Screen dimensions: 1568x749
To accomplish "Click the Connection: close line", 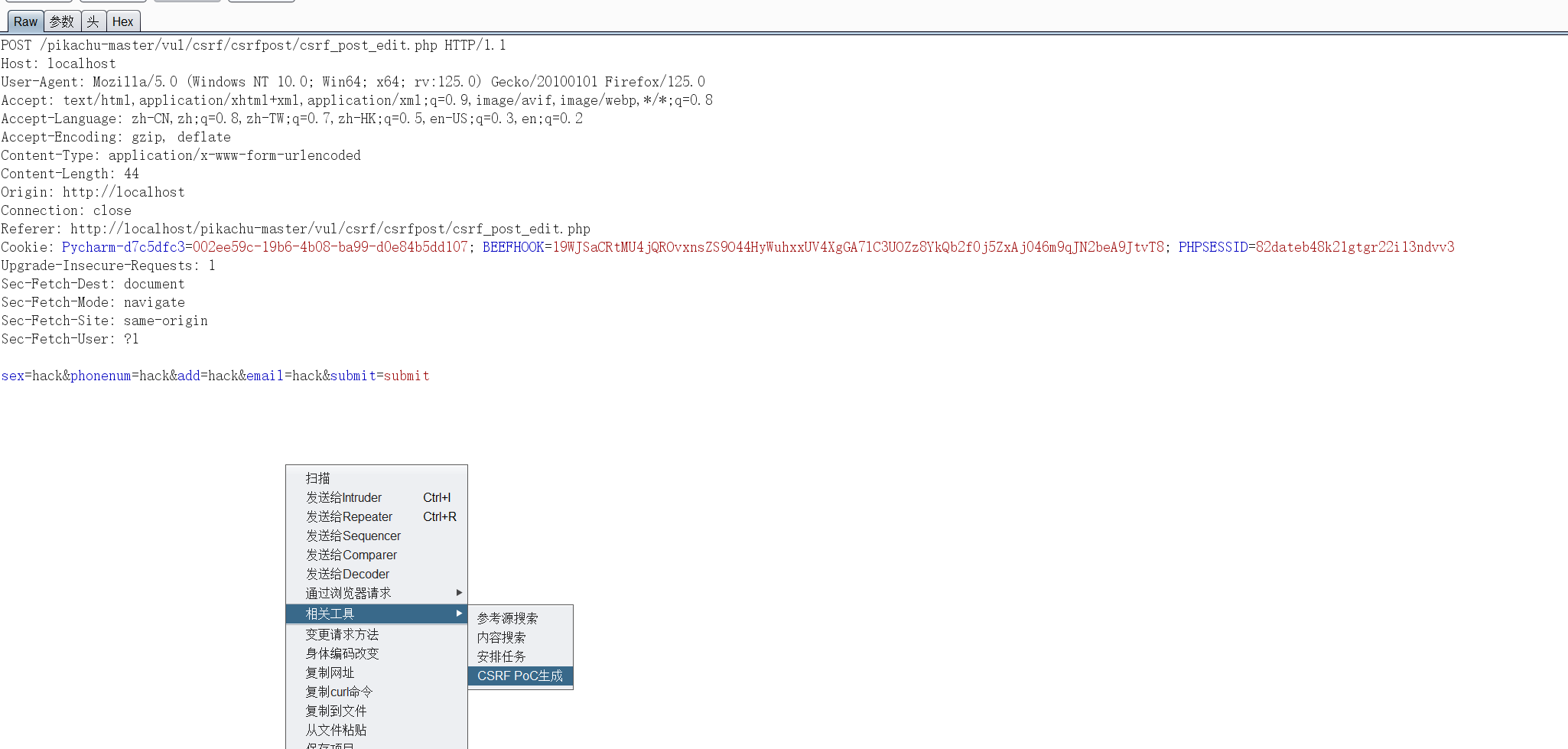I will click(x=66, y=210).
